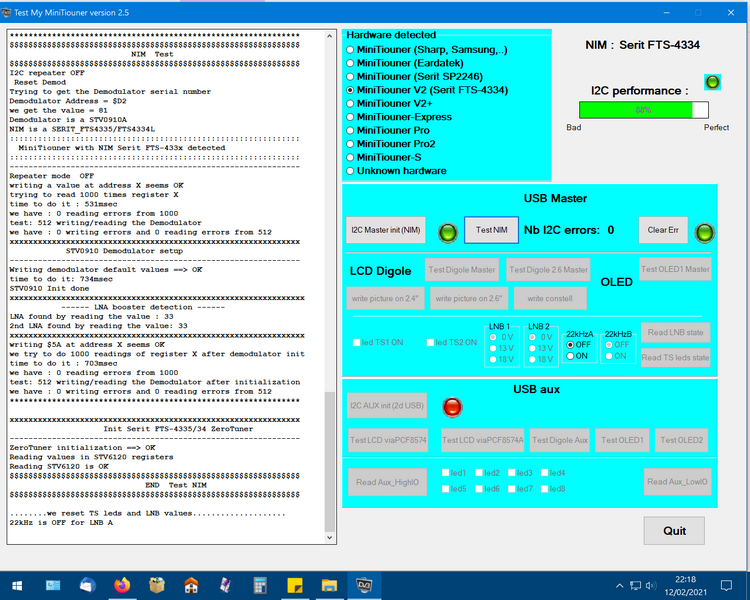Viewport: 750px width, 600px height.
Task: Toggle led TS2 ON checkbox
Action: [452, 343]
